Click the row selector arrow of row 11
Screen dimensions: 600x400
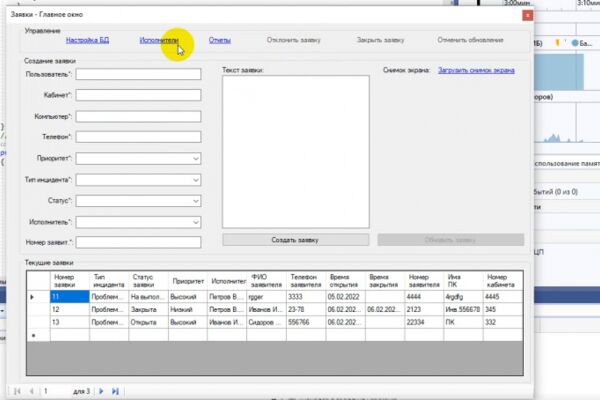pos(32,297)
